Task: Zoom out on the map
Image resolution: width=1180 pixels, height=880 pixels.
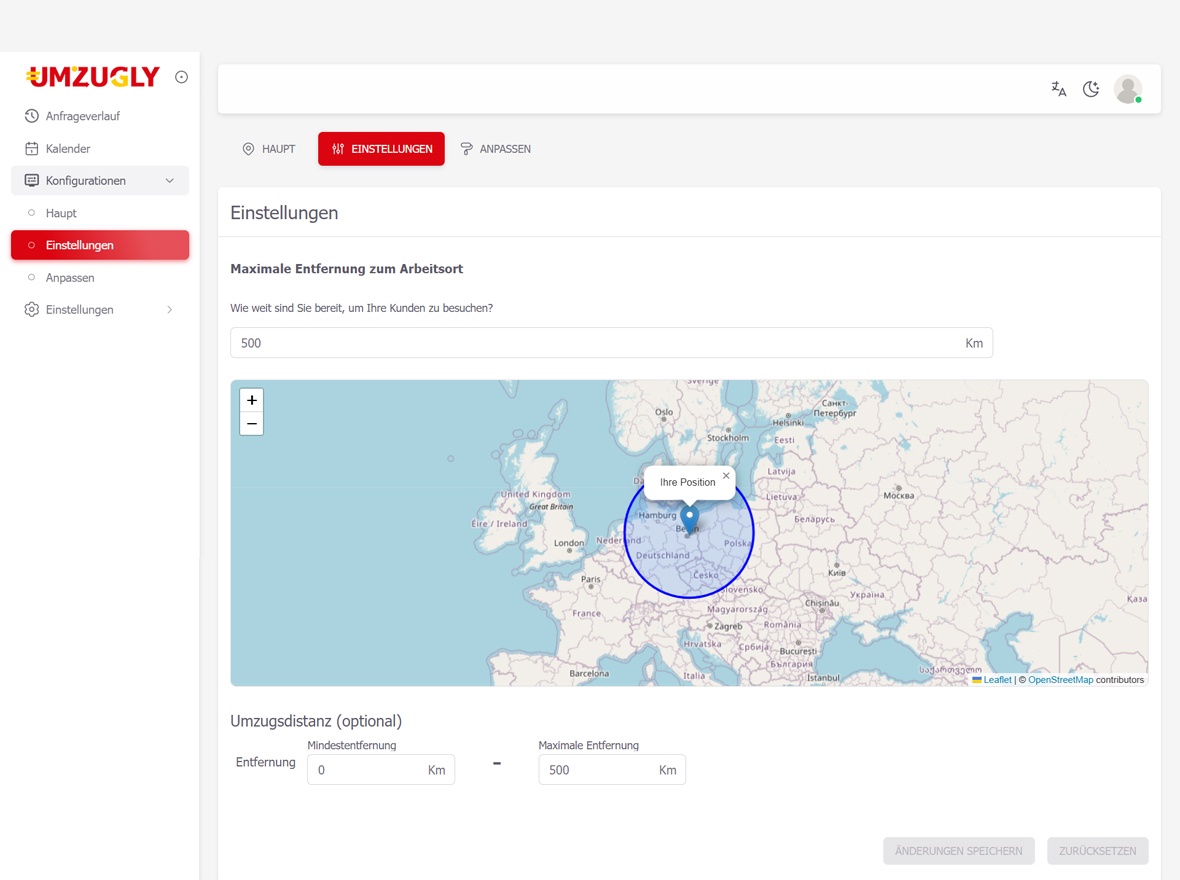Action: pyautogui.click(x=252, y=424)
